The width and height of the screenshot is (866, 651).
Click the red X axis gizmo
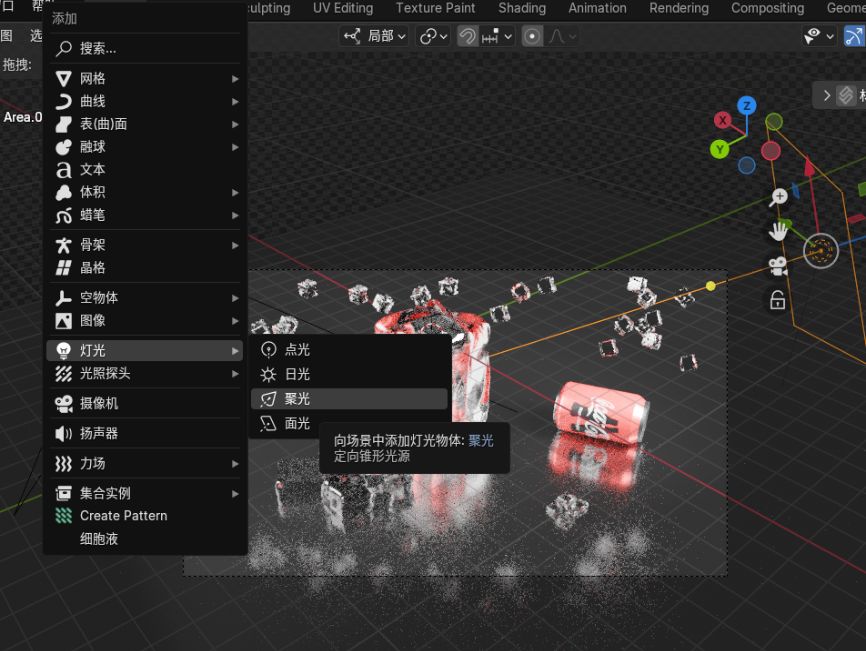[722, 120]
